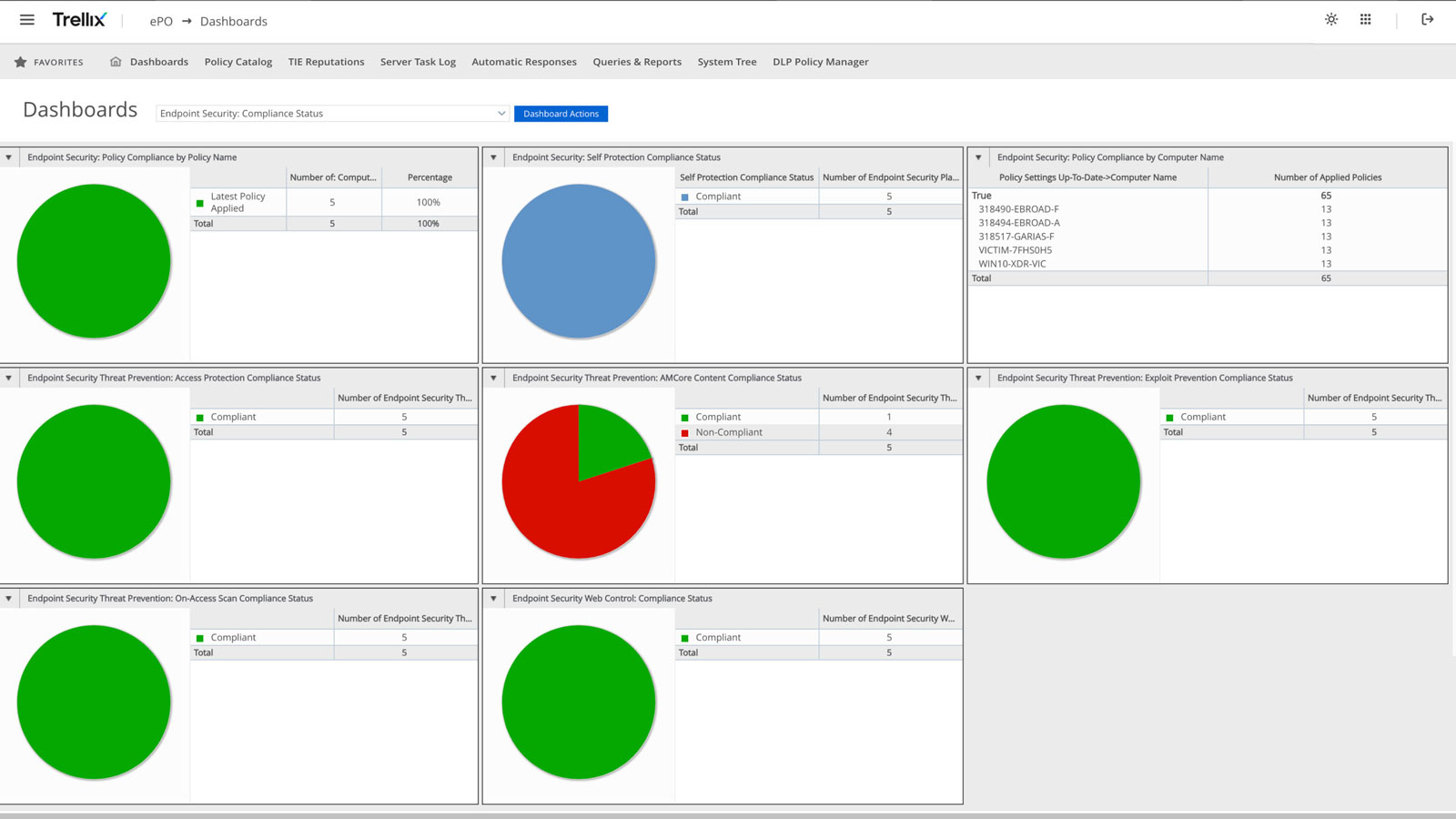1456x819 pixels.
Task: Click the Access Protection green pie chart
Action: coord(94,481)
